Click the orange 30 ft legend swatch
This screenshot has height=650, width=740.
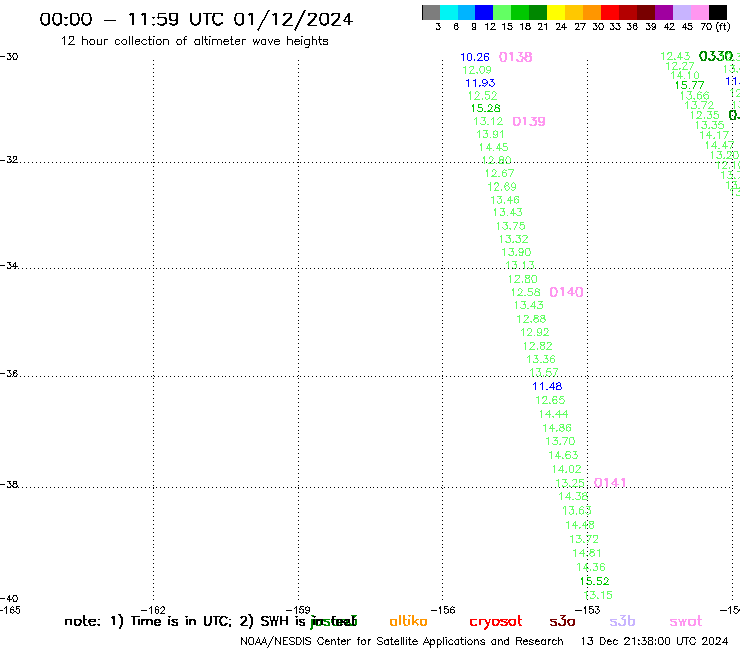[x=592, y=12]
